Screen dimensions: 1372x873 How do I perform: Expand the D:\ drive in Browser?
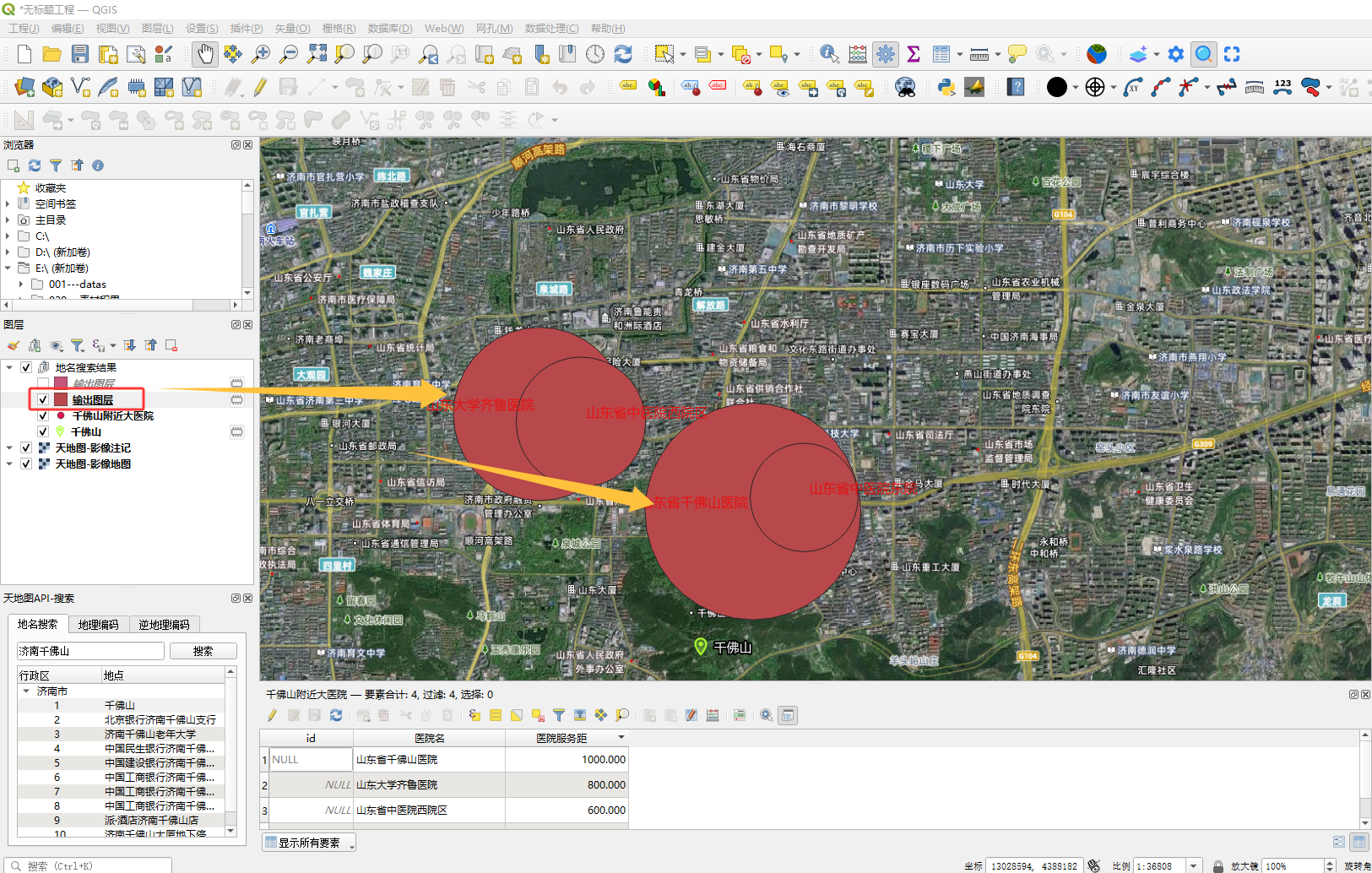(8, 252)
